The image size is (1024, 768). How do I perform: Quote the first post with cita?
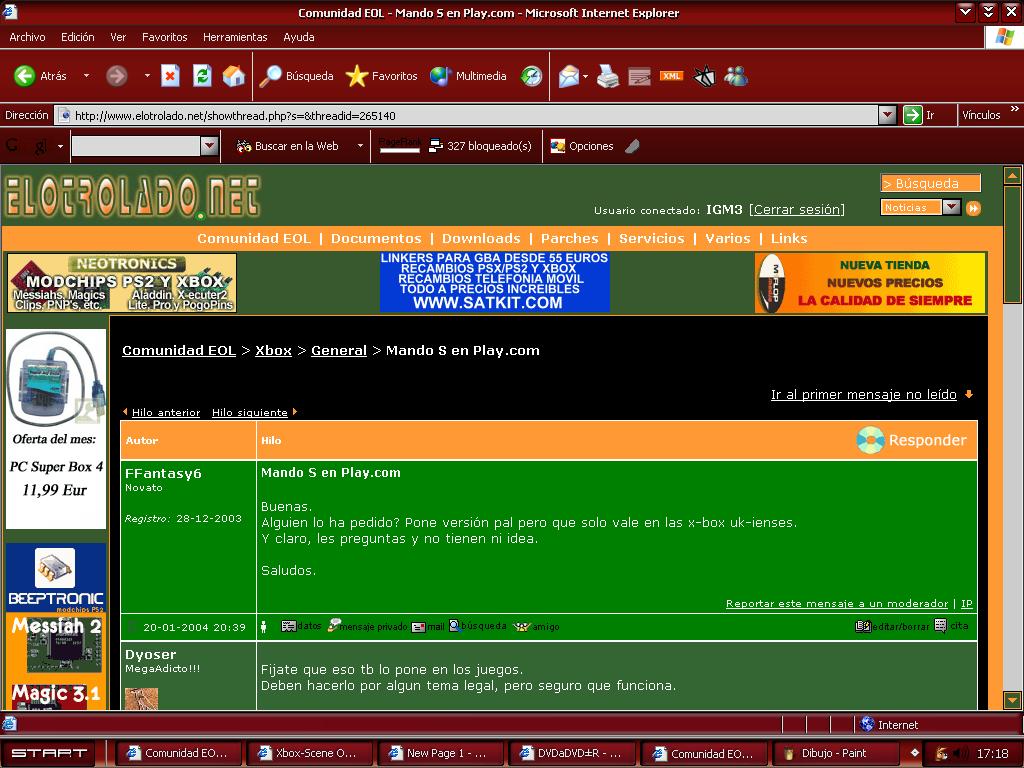click(x=951, y=626)
